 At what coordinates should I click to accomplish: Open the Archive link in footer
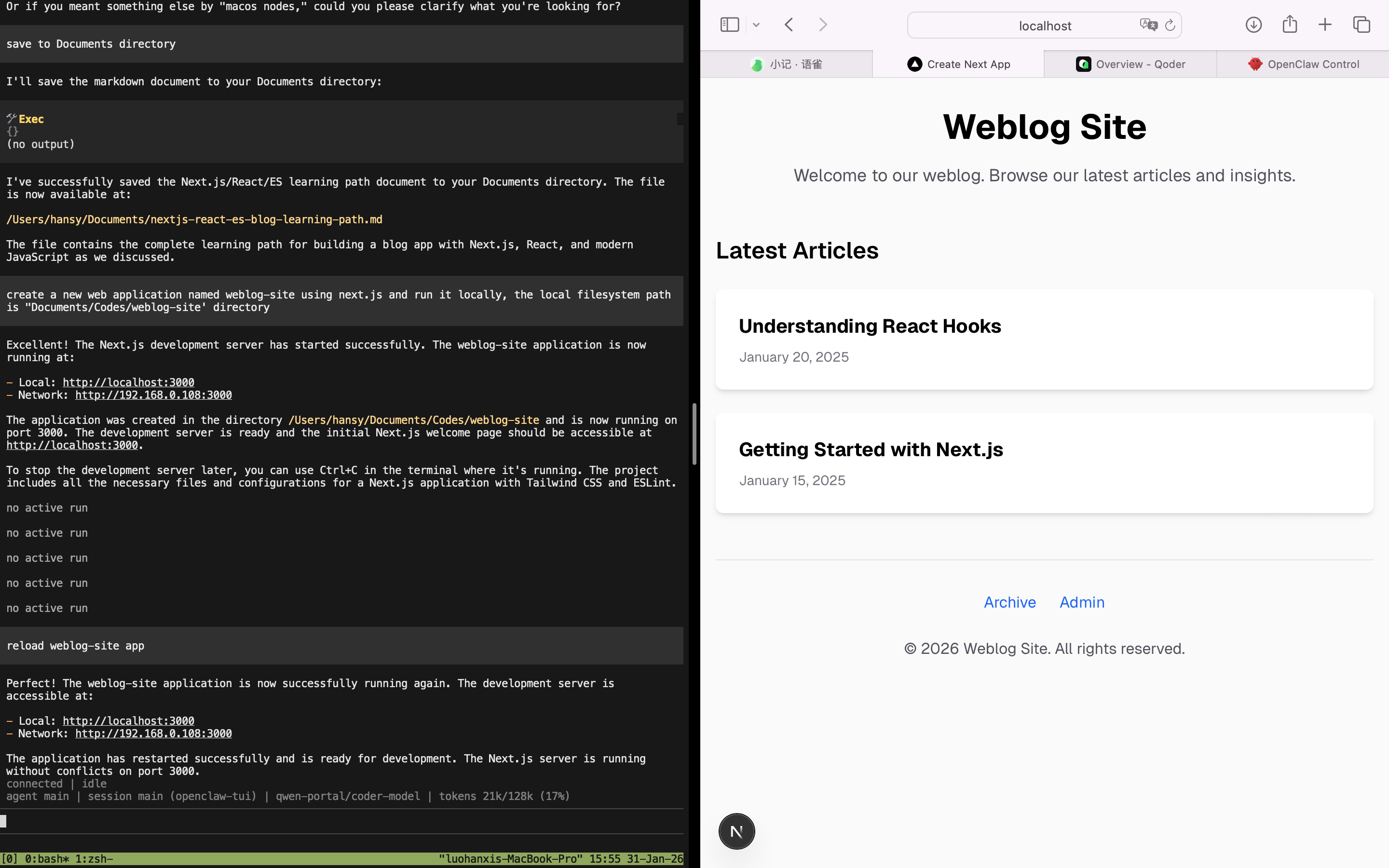(x=1009, y=602)
